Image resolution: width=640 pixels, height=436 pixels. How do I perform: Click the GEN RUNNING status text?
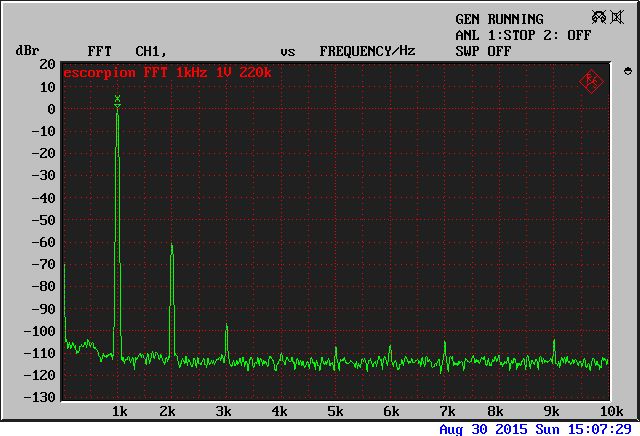499,19
